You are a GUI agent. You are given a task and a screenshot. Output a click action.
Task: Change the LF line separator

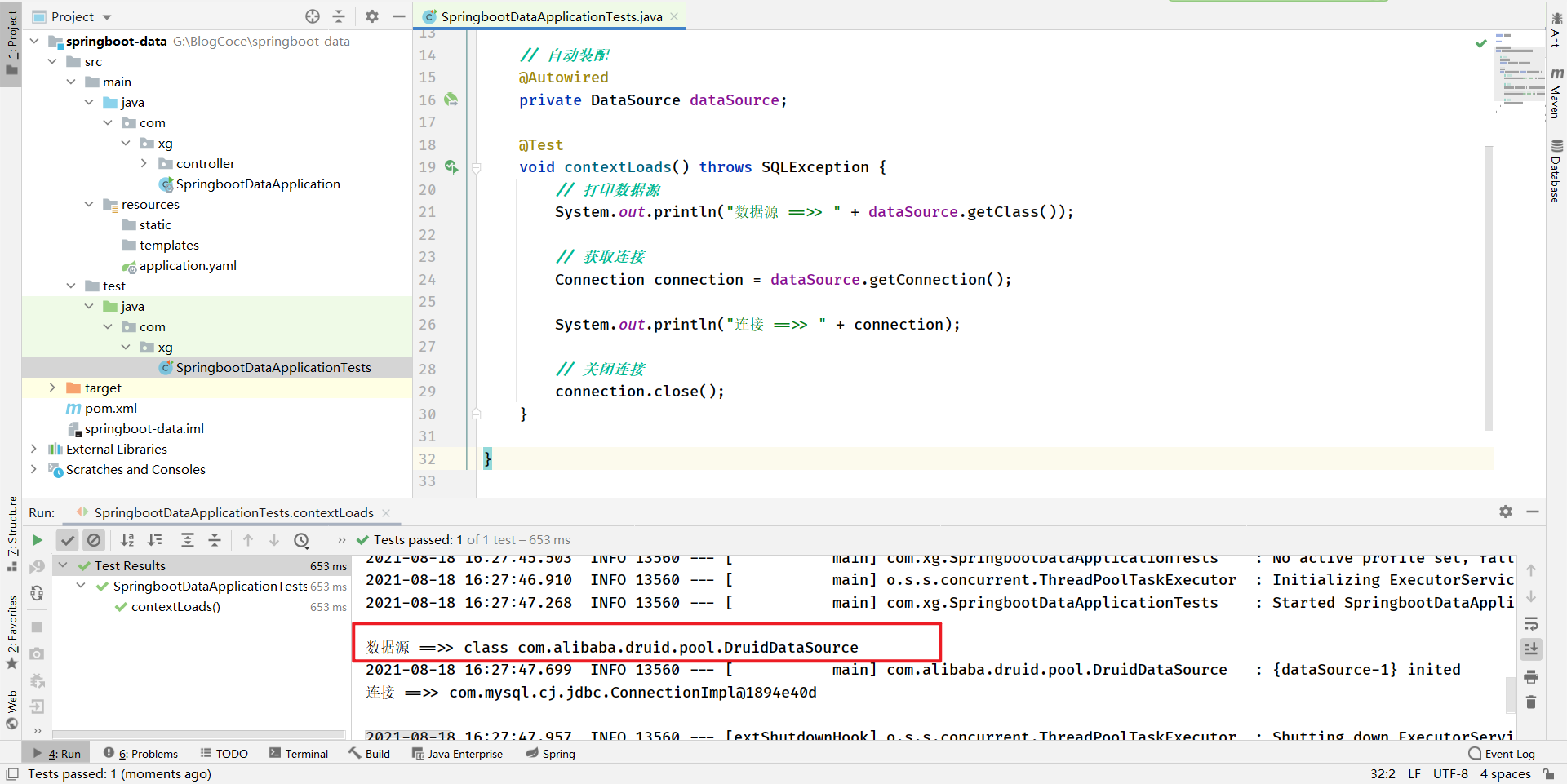1414,773
